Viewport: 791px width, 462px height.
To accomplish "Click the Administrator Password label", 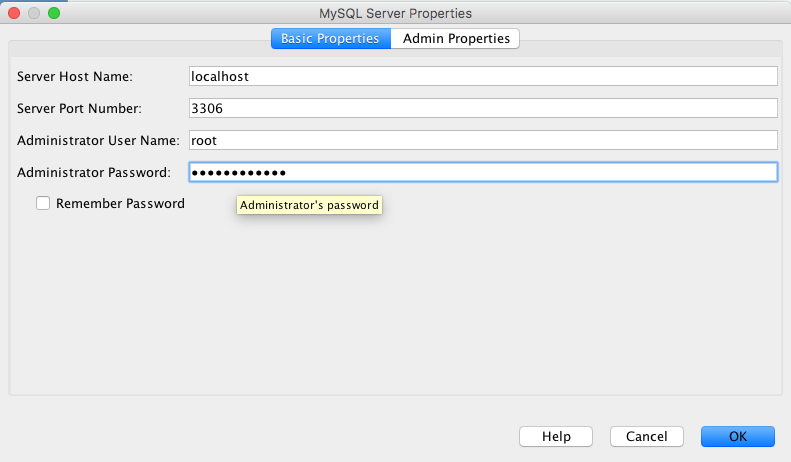I will pyautogui.click(x=94, y=172).
